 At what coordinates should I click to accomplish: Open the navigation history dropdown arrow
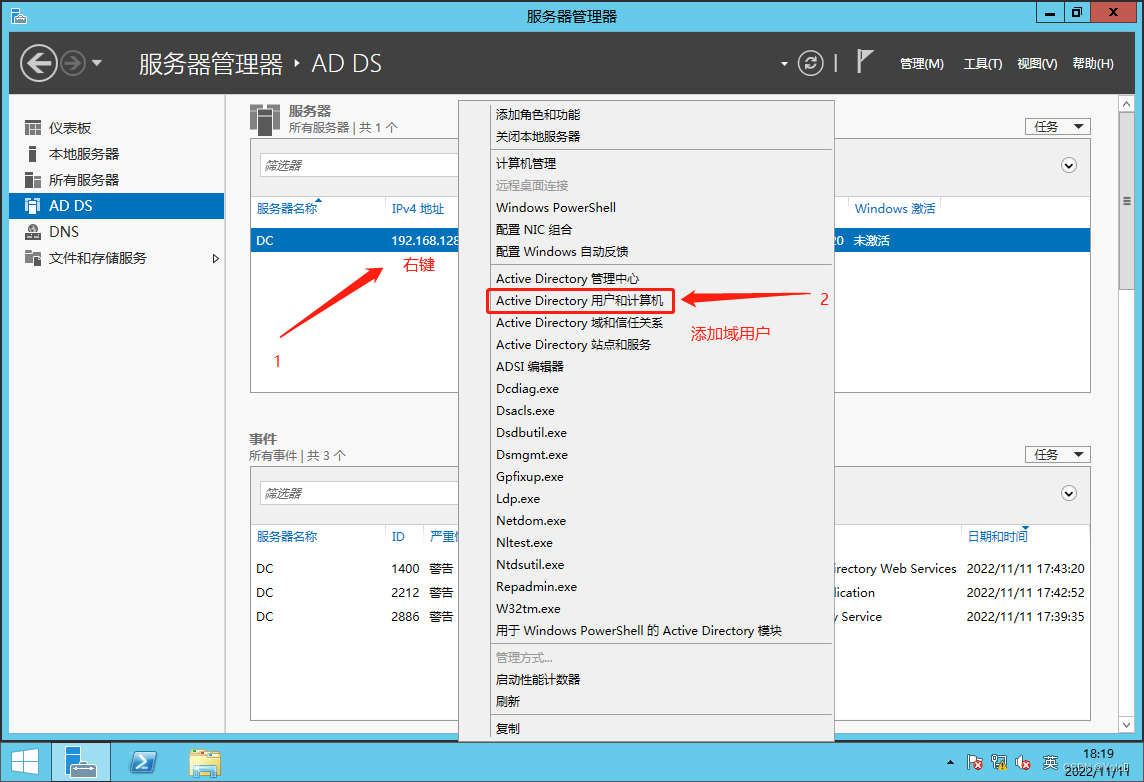coord(96,63)
